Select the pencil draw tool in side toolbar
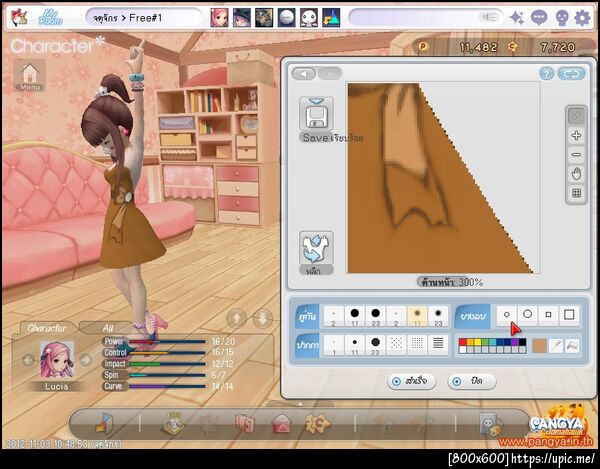The image size is (600, 469). tap(576, 116)
